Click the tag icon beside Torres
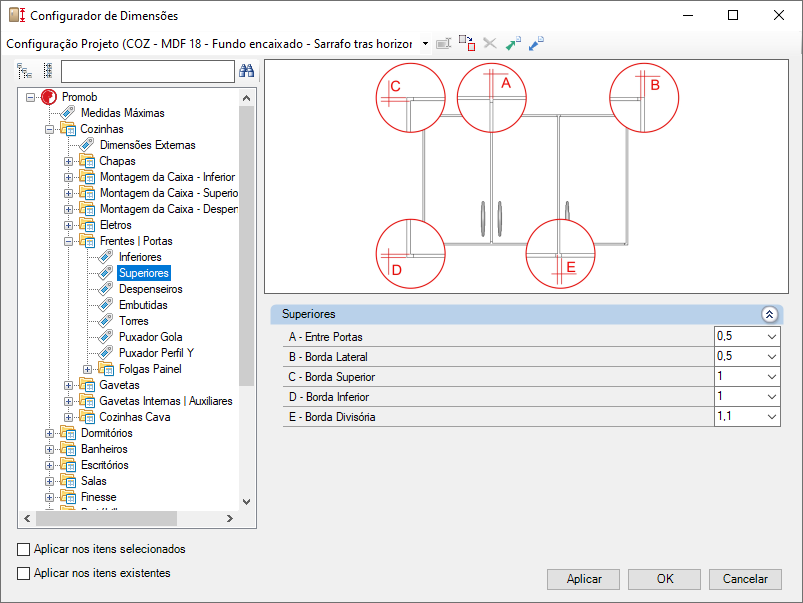This screenshot has width=803, height=603. click(x=106, y=321)
